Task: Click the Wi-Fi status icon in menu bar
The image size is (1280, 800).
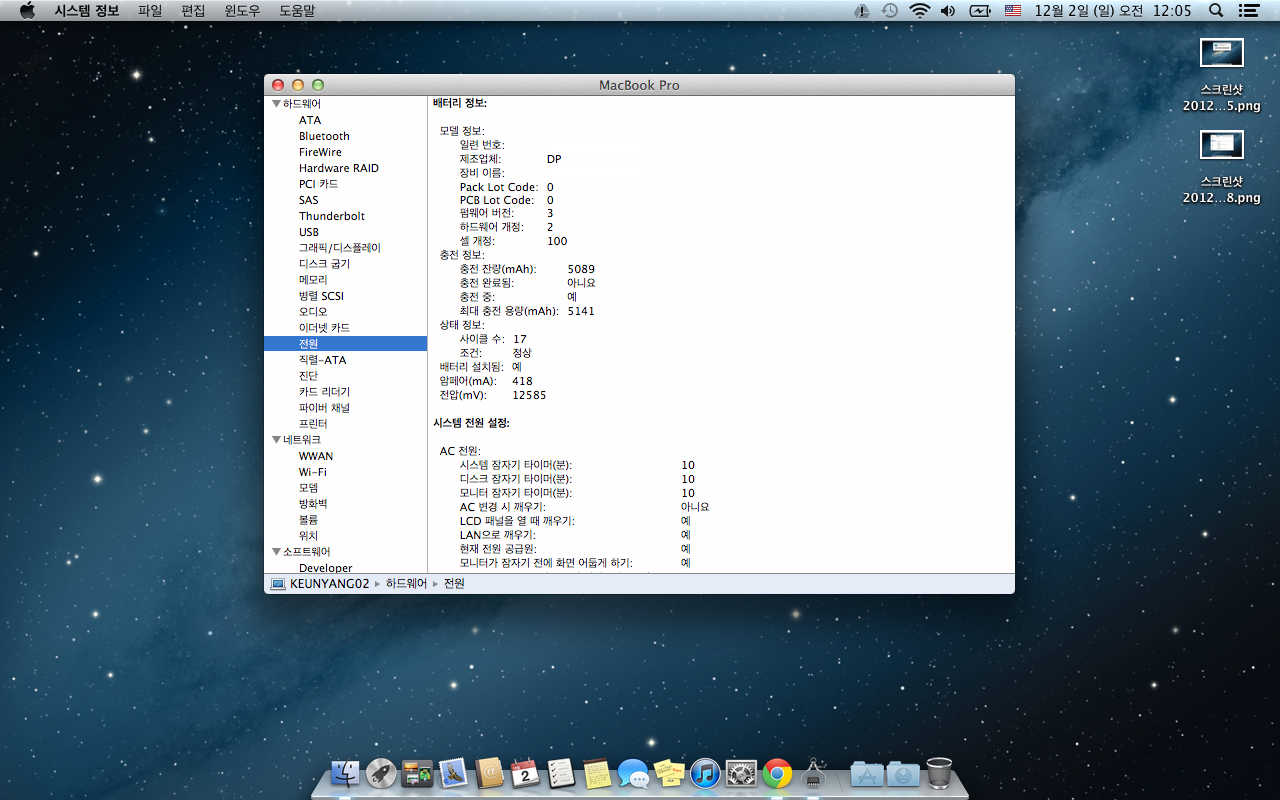Action: point(919,11)
